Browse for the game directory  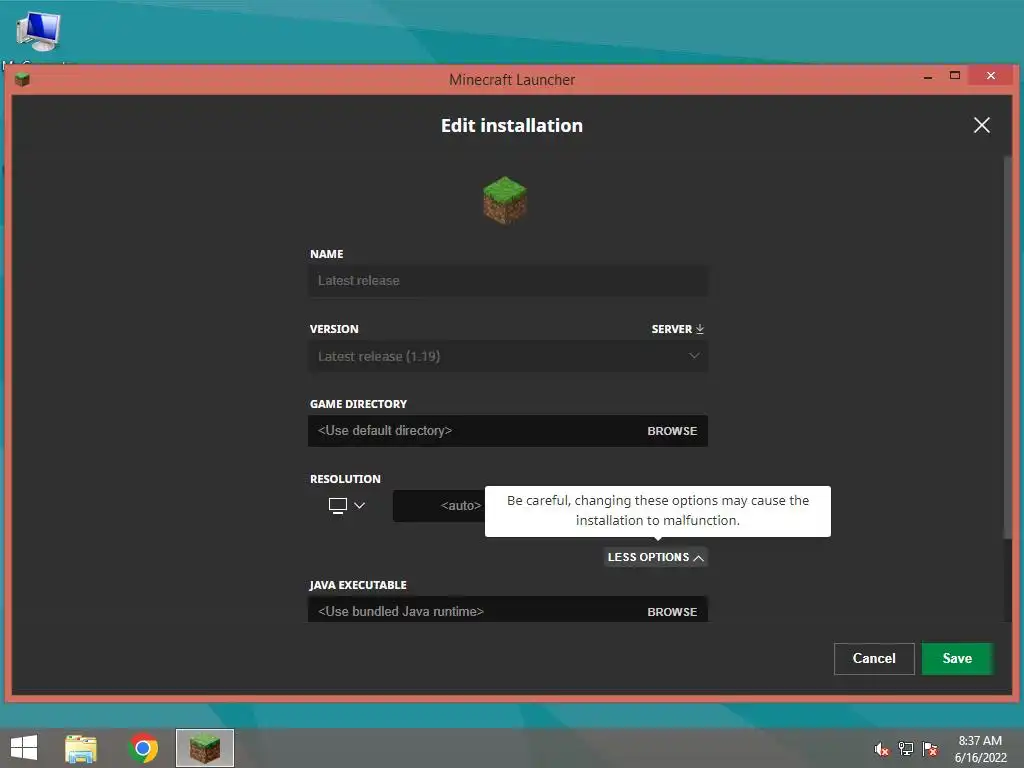[x=672, y=431]
